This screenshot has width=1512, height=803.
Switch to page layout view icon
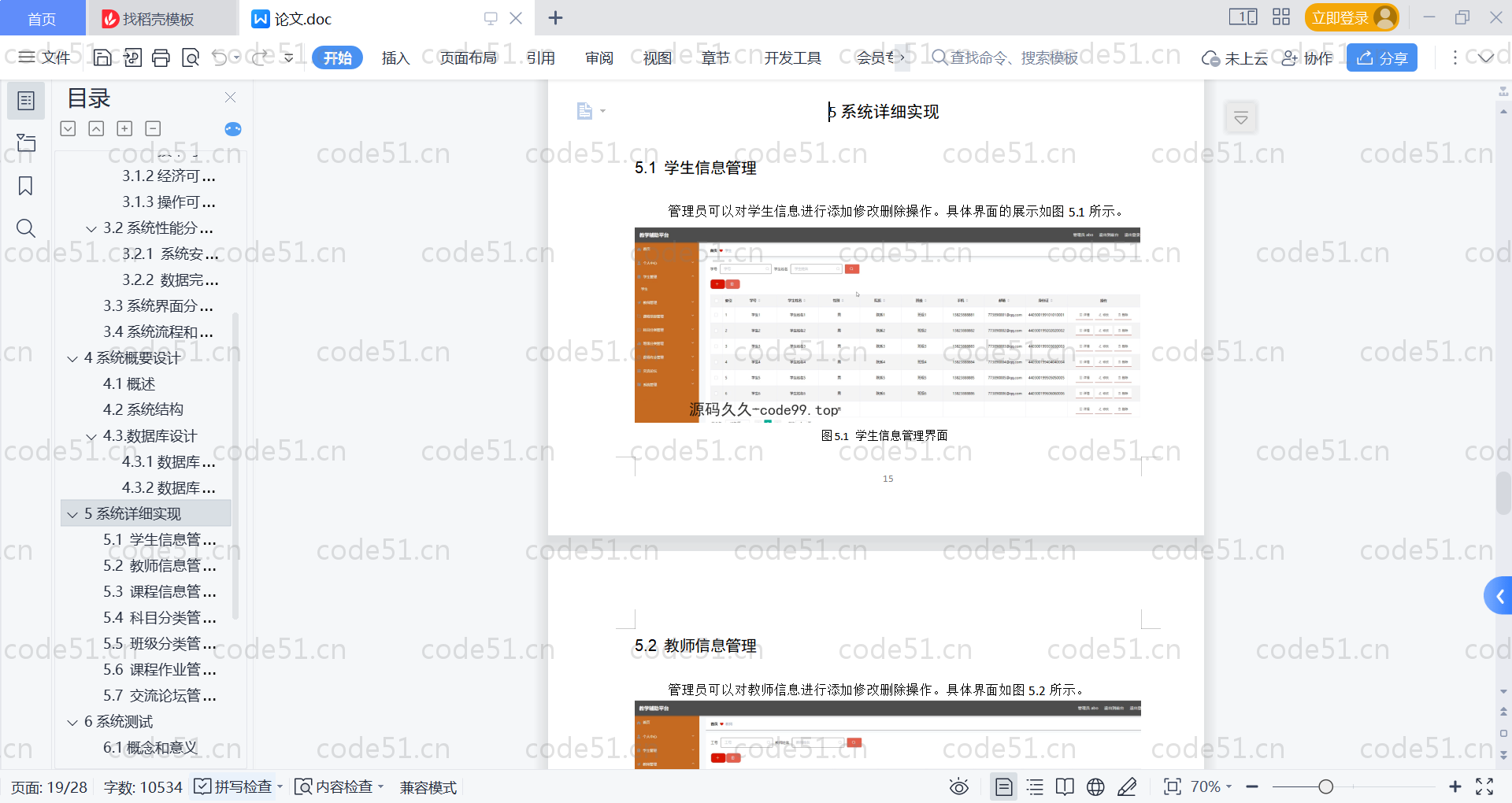[x=1004, y=786]
